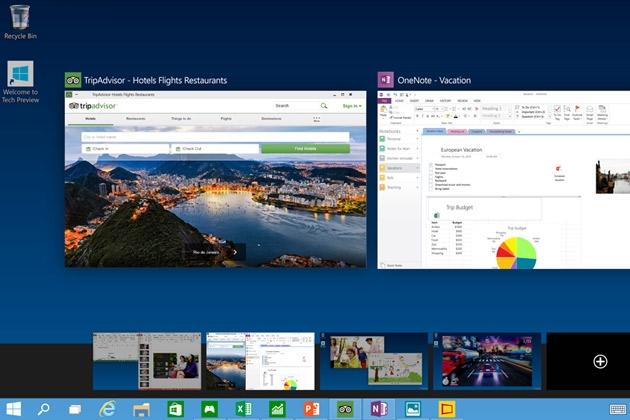The height and width of the screenshot is (420, 630).
Task: Click OneNote icon in Task View title
Action: (385, 80)
